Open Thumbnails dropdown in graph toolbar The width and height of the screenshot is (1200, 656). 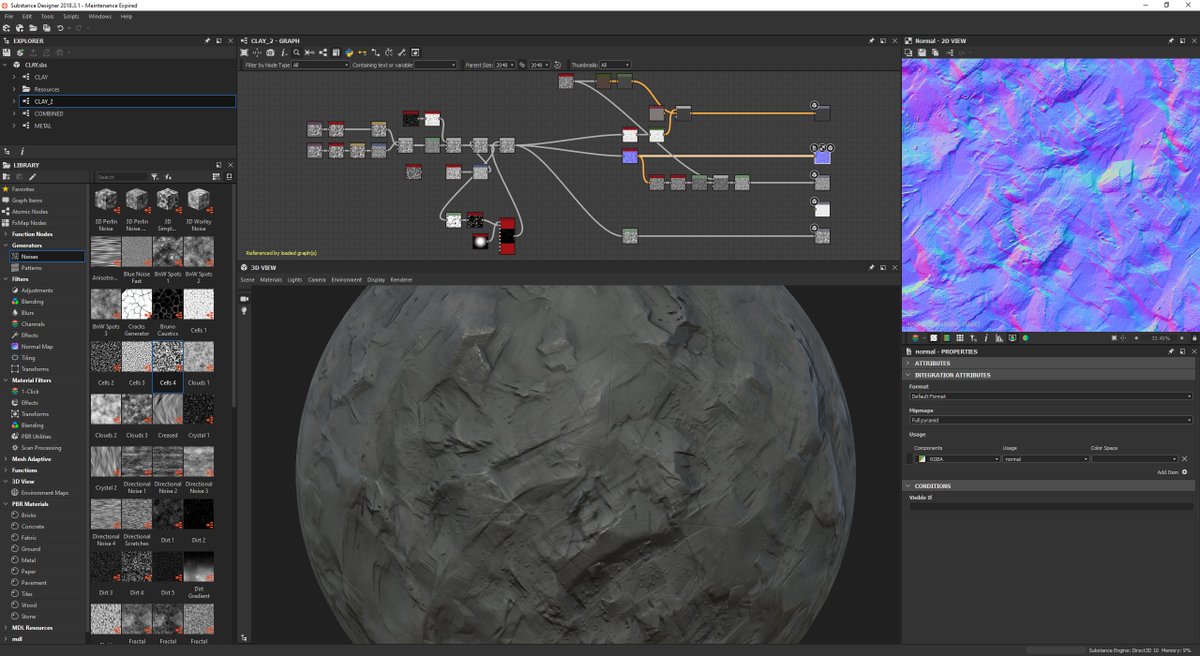pyautogui.click(x=615, y=65)
